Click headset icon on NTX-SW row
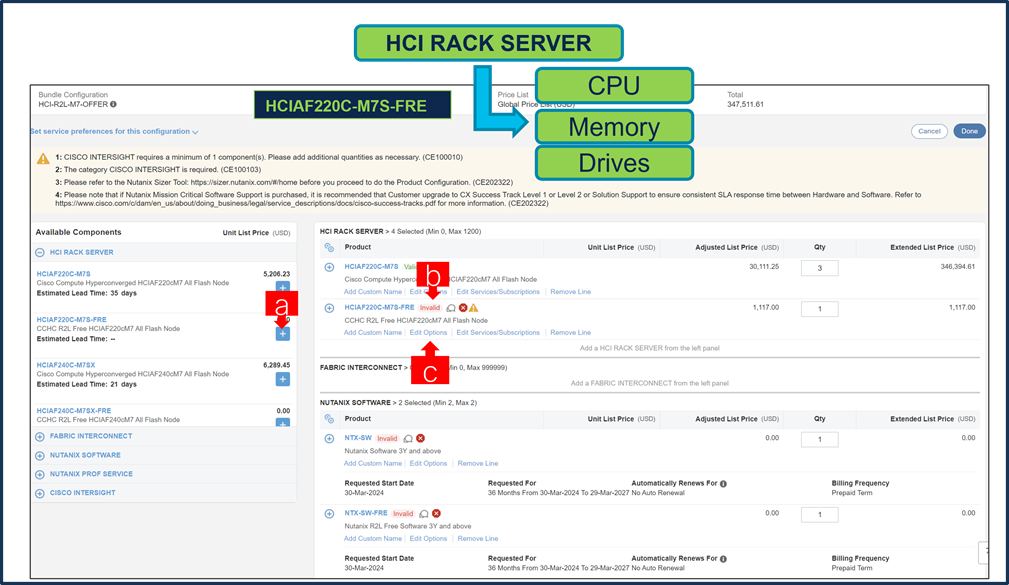This screenshot has height=585, width=1009. coord(408,439)
